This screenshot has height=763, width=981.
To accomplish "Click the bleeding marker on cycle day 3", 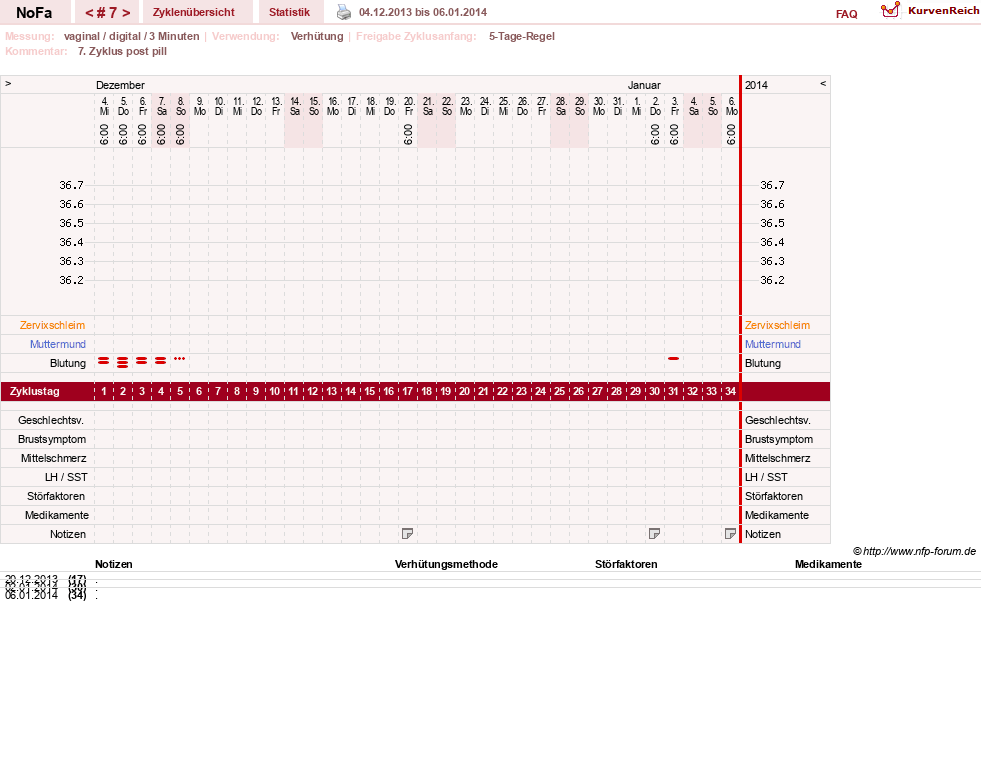I will tap(142, 361).
